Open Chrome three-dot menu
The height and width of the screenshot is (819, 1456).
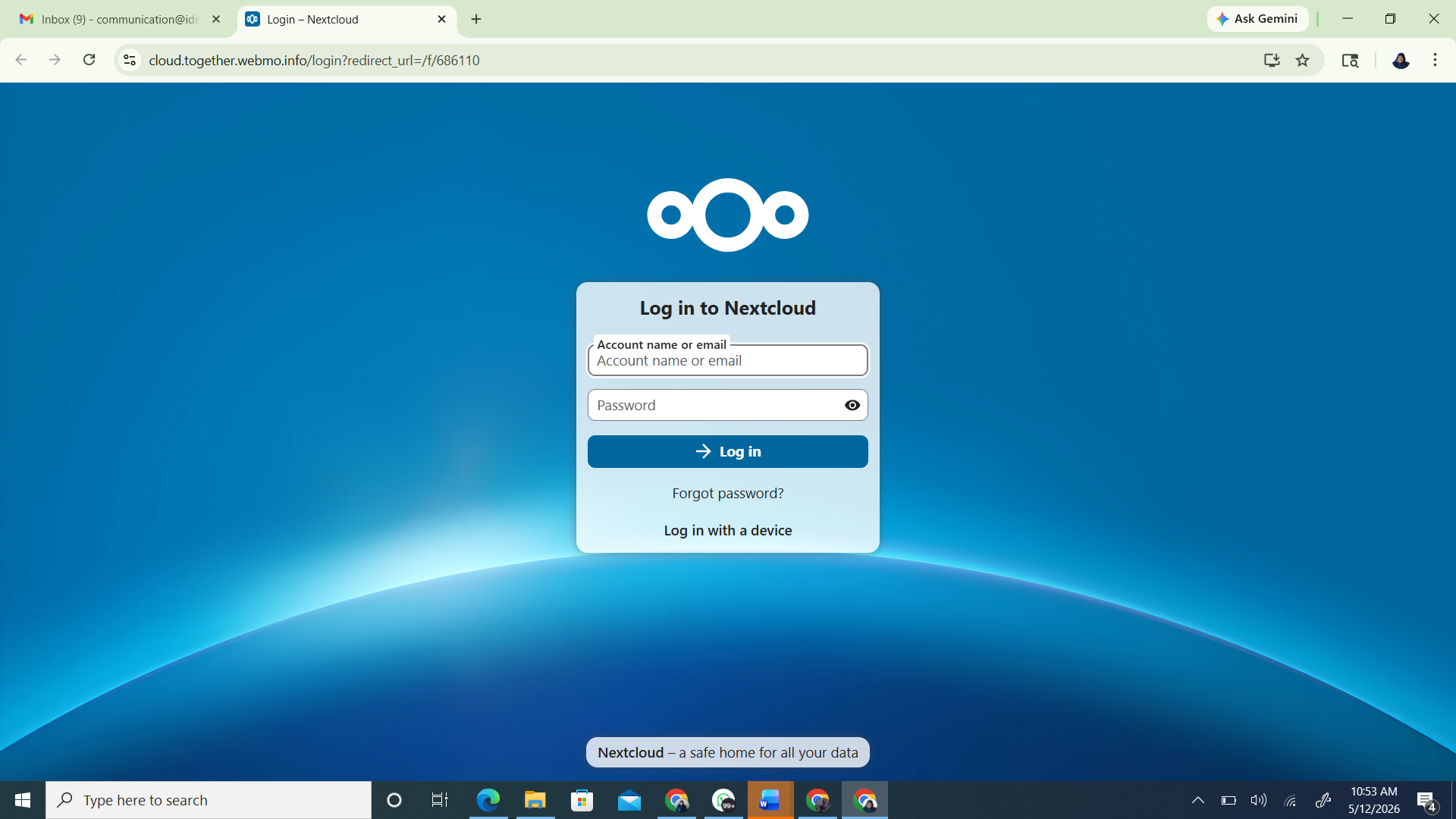tap(1435, 60)
